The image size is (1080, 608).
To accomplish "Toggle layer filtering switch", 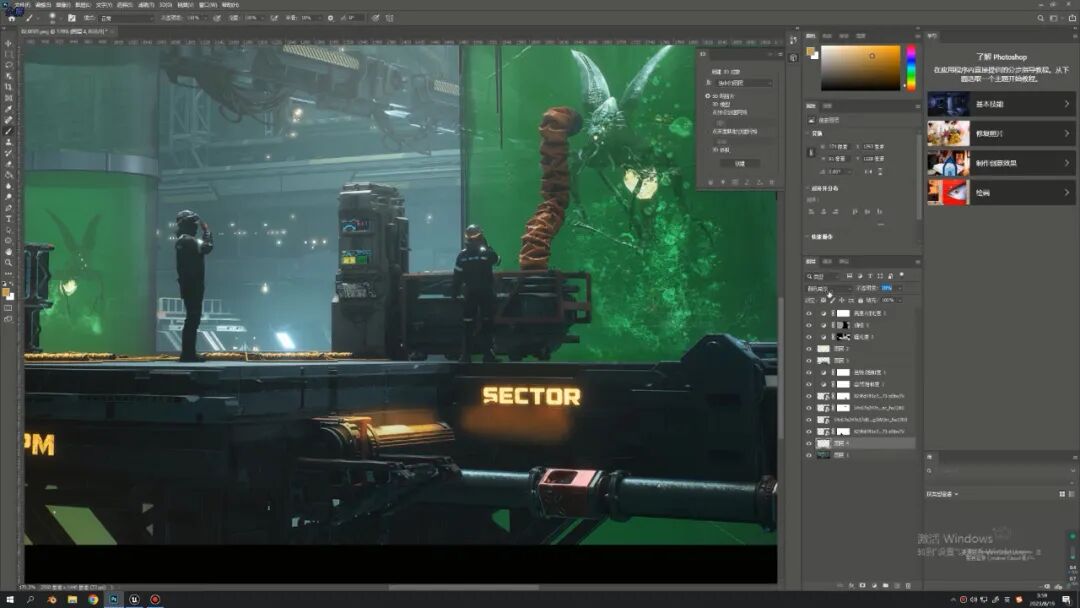I will 902,275.
